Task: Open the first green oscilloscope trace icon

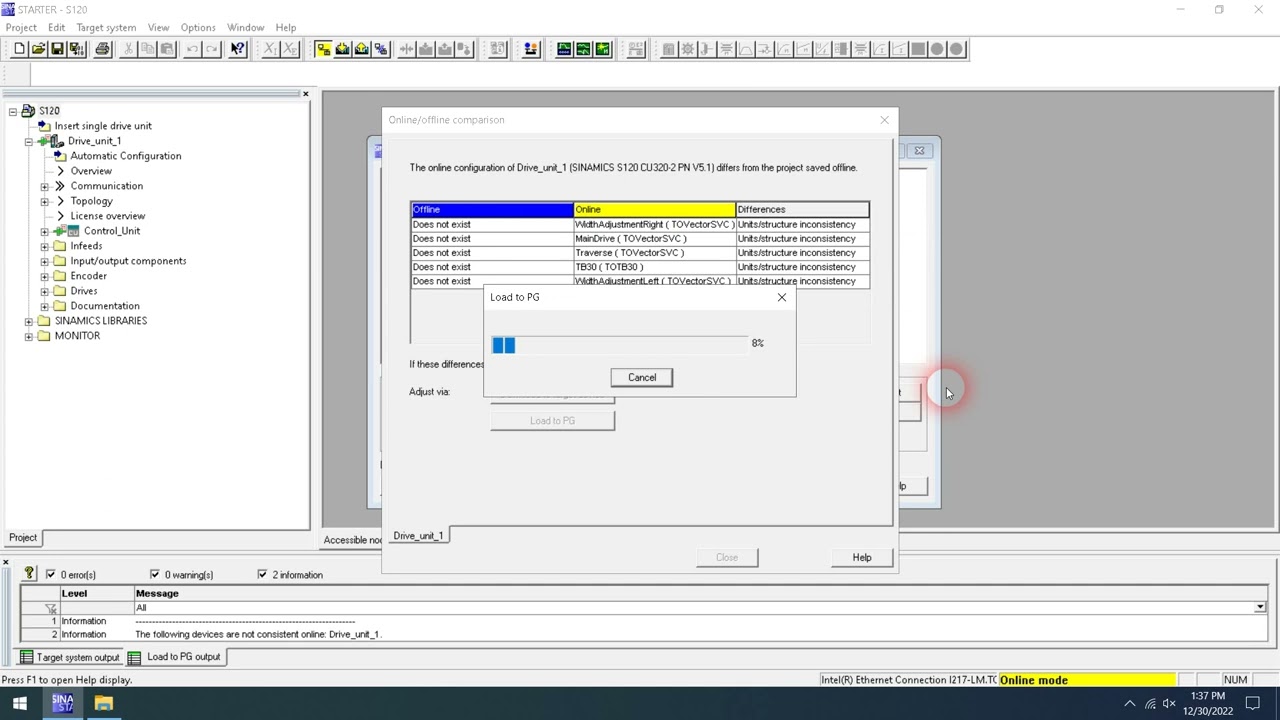Action: point(564,49)
